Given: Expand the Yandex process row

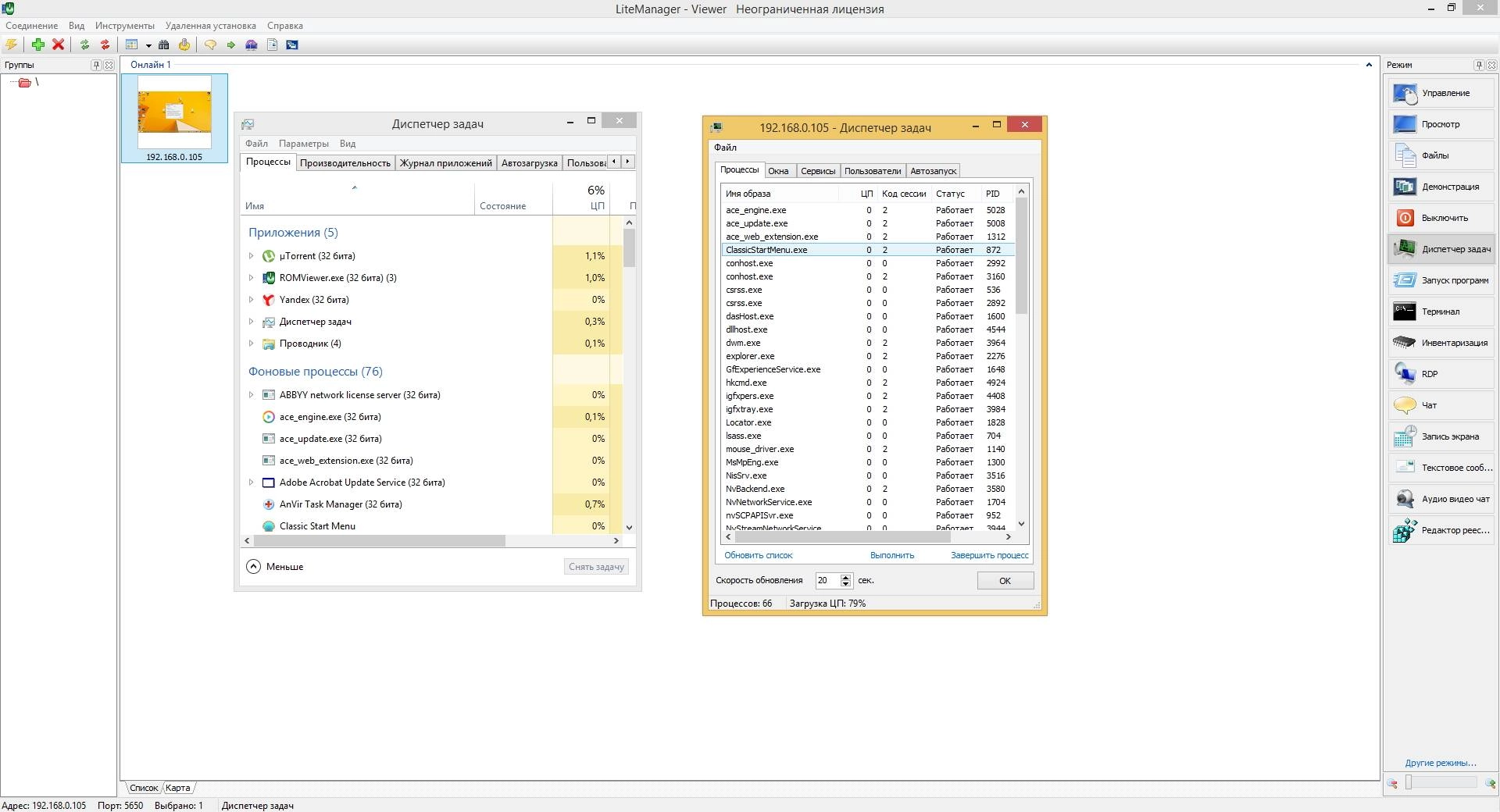Looking at the screenshot, I should [251, 300].
